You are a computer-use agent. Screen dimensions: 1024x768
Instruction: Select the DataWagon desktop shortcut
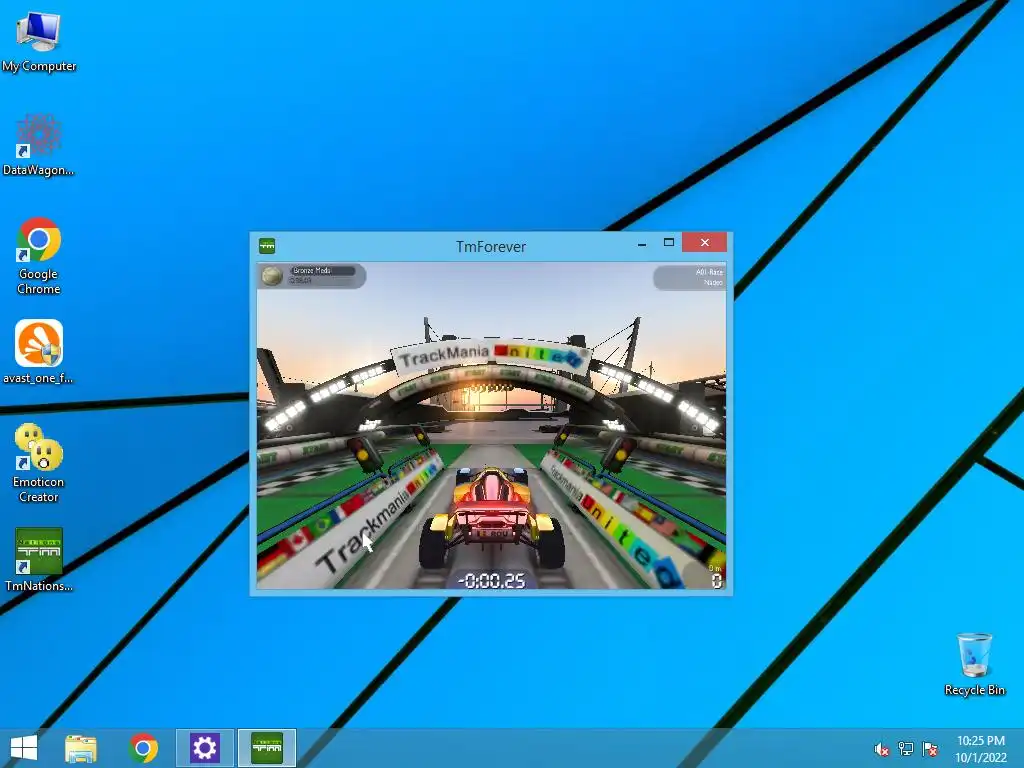(x=39, y=145)
